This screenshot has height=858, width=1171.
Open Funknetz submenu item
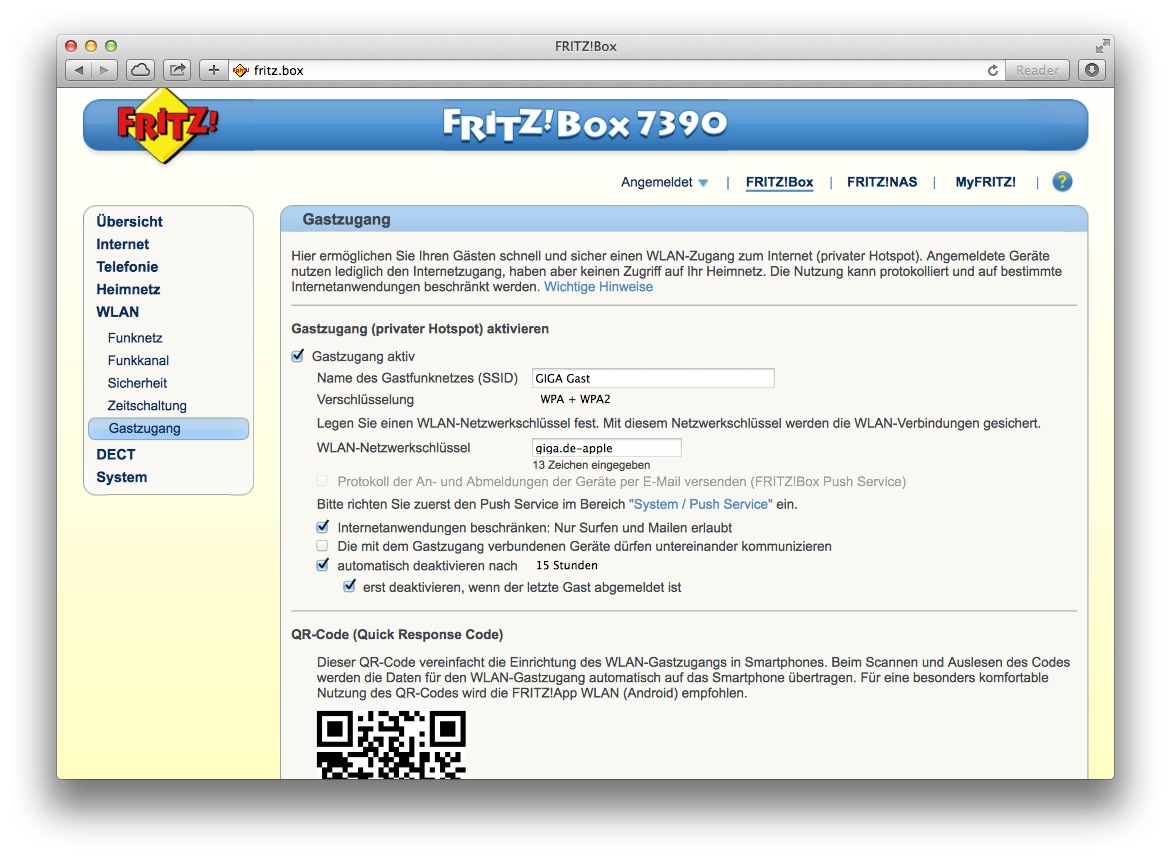134,338
